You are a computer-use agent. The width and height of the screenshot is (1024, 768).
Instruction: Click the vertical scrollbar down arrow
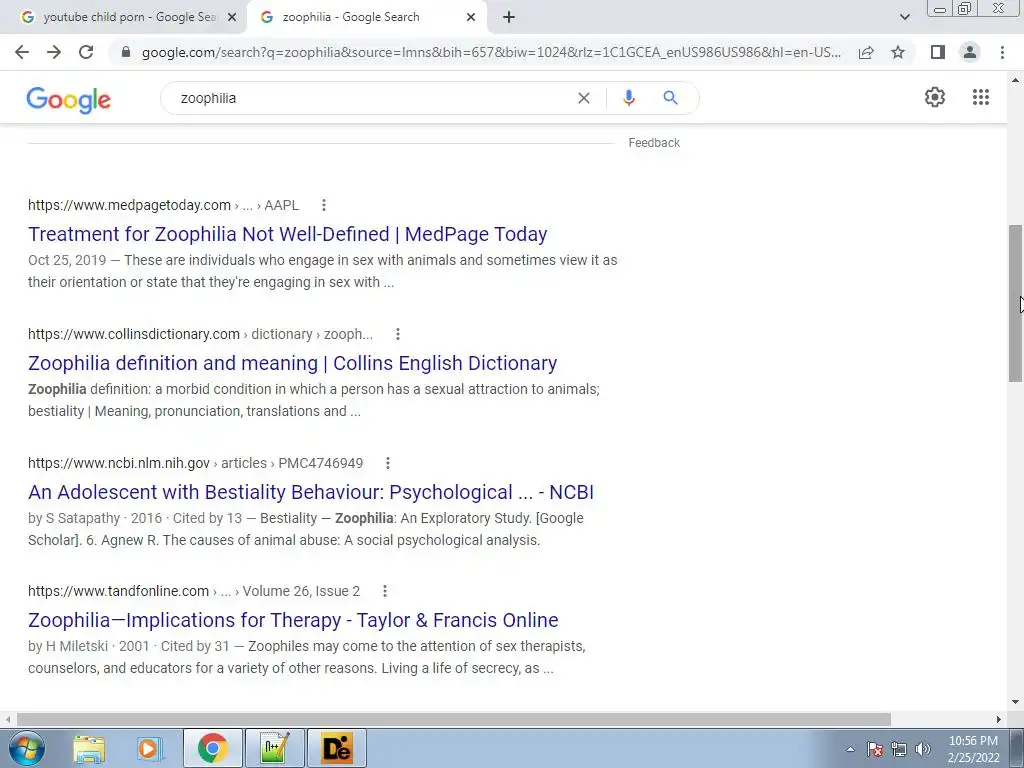[x=1015, y=703]
